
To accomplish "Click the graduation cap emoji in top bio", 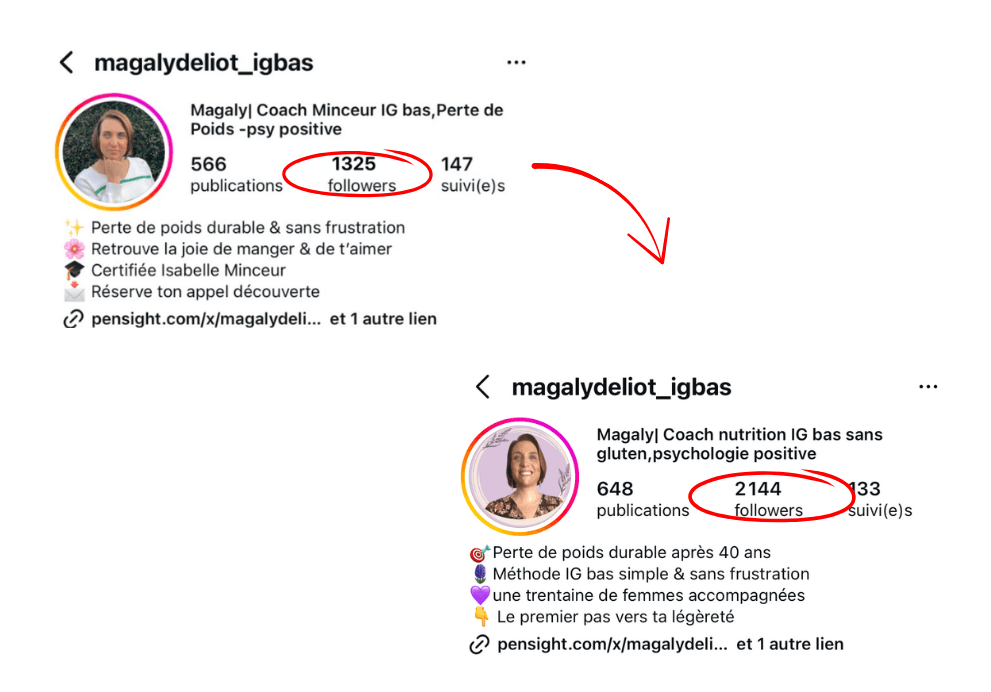I will (74, 270).
